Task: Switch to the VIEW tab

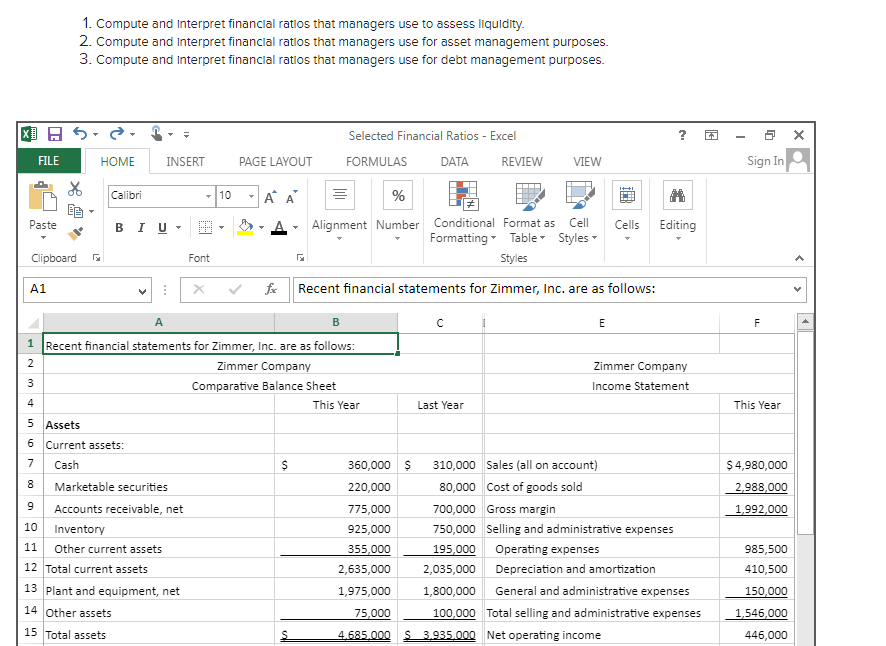Action: pyautogui.click(x=587, y=162)
